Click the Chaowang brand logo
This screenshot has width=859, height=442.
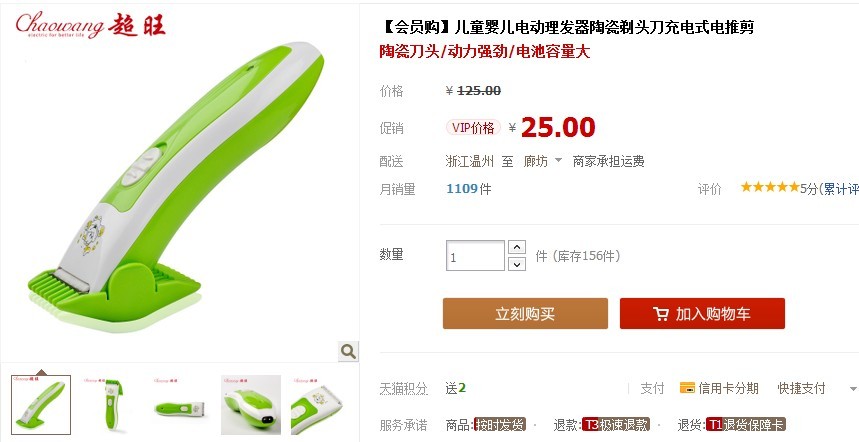pos(90,25)
